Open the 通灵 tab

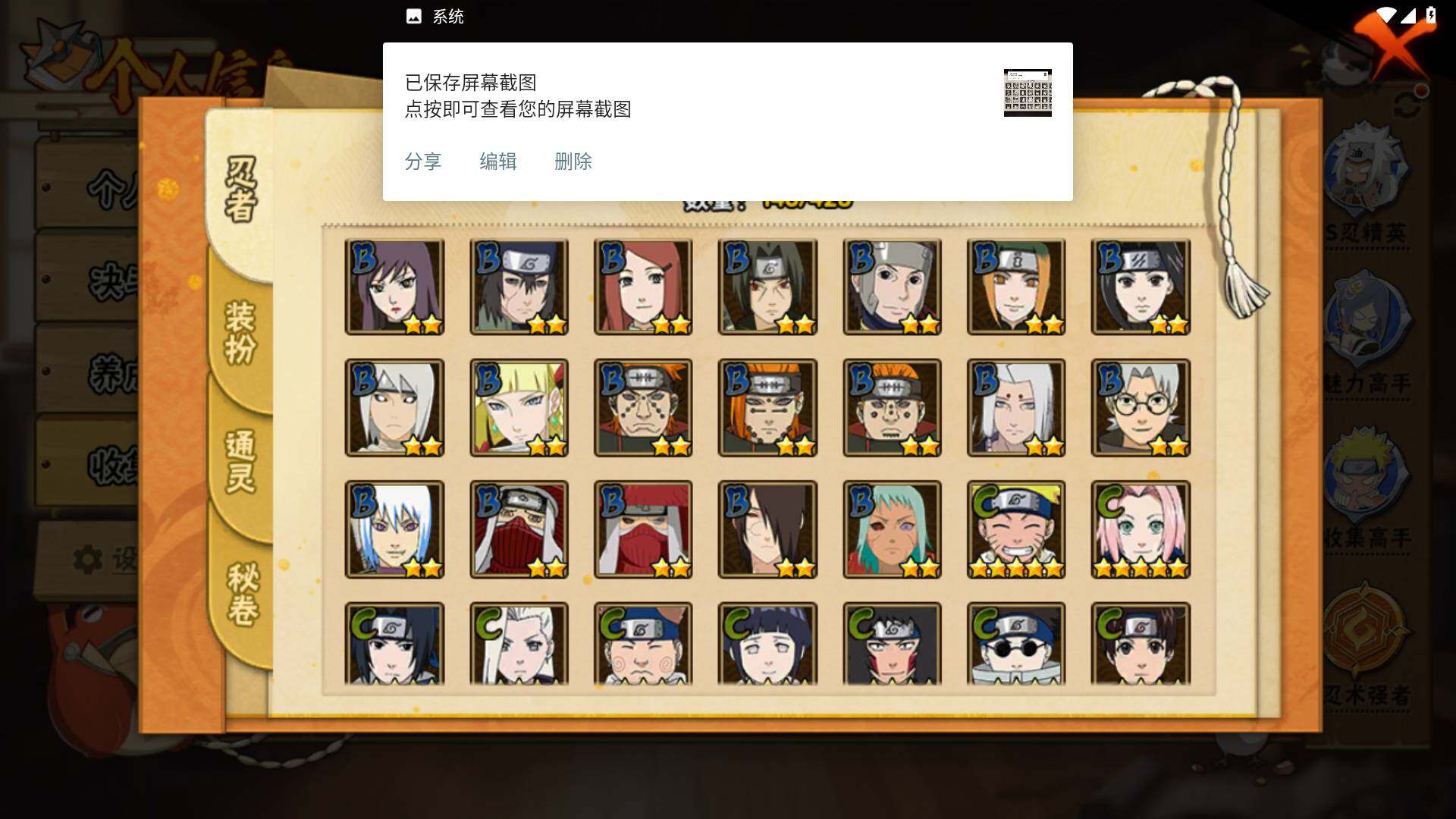tap(241, 461)
